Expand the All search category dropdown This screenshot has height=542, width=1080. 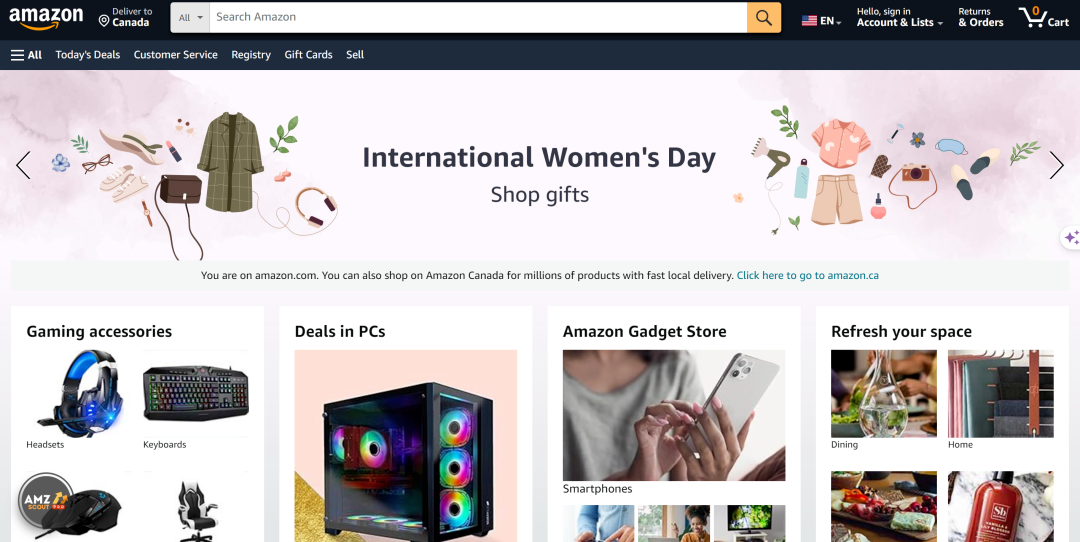tap(191, 17)
